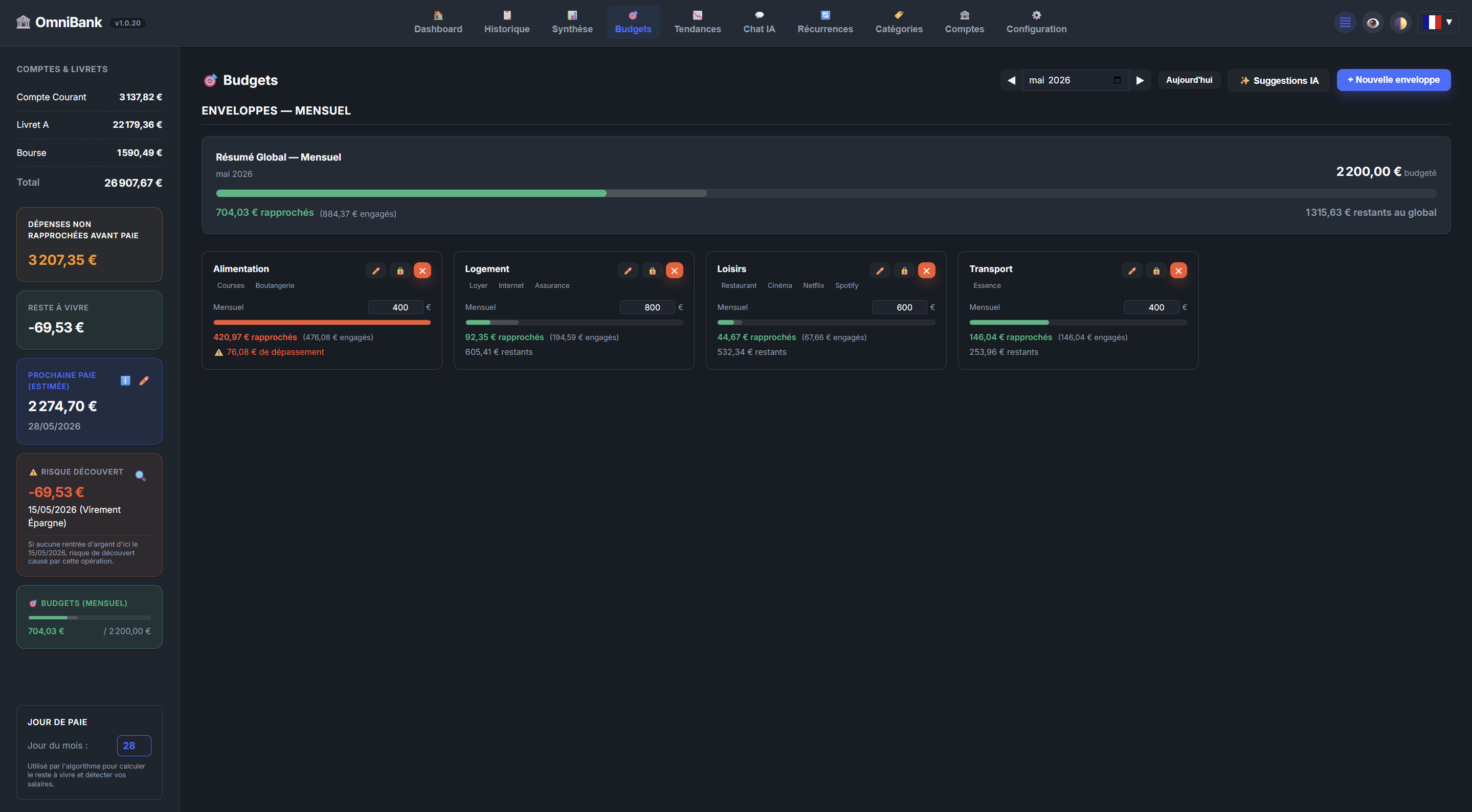Click the mai 2026 month field
Image resolution: width=1472 pixels, height=812 pixels.
(x=1075, y=80)
